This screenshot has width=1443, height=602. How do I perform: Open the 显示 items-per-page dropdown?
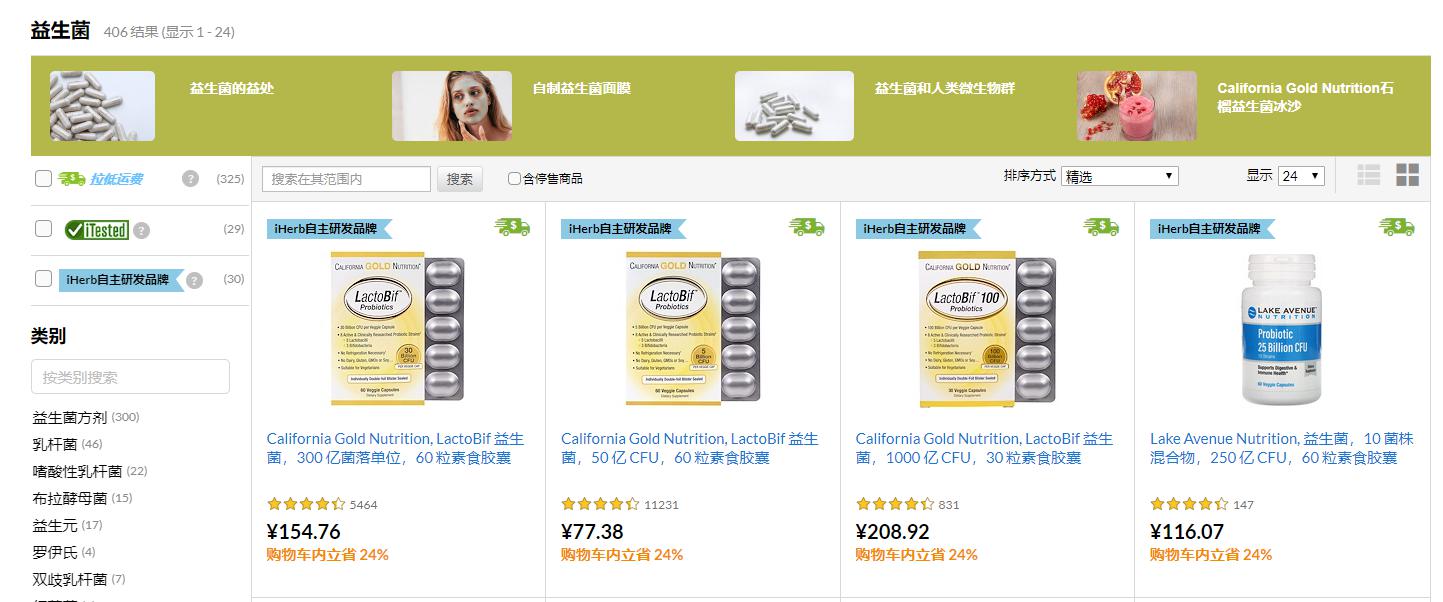(1302, 176)
